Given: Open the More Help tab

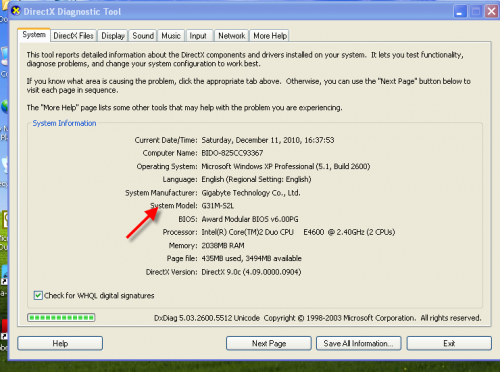Looking at the screenshot, I should pos(270,36).
